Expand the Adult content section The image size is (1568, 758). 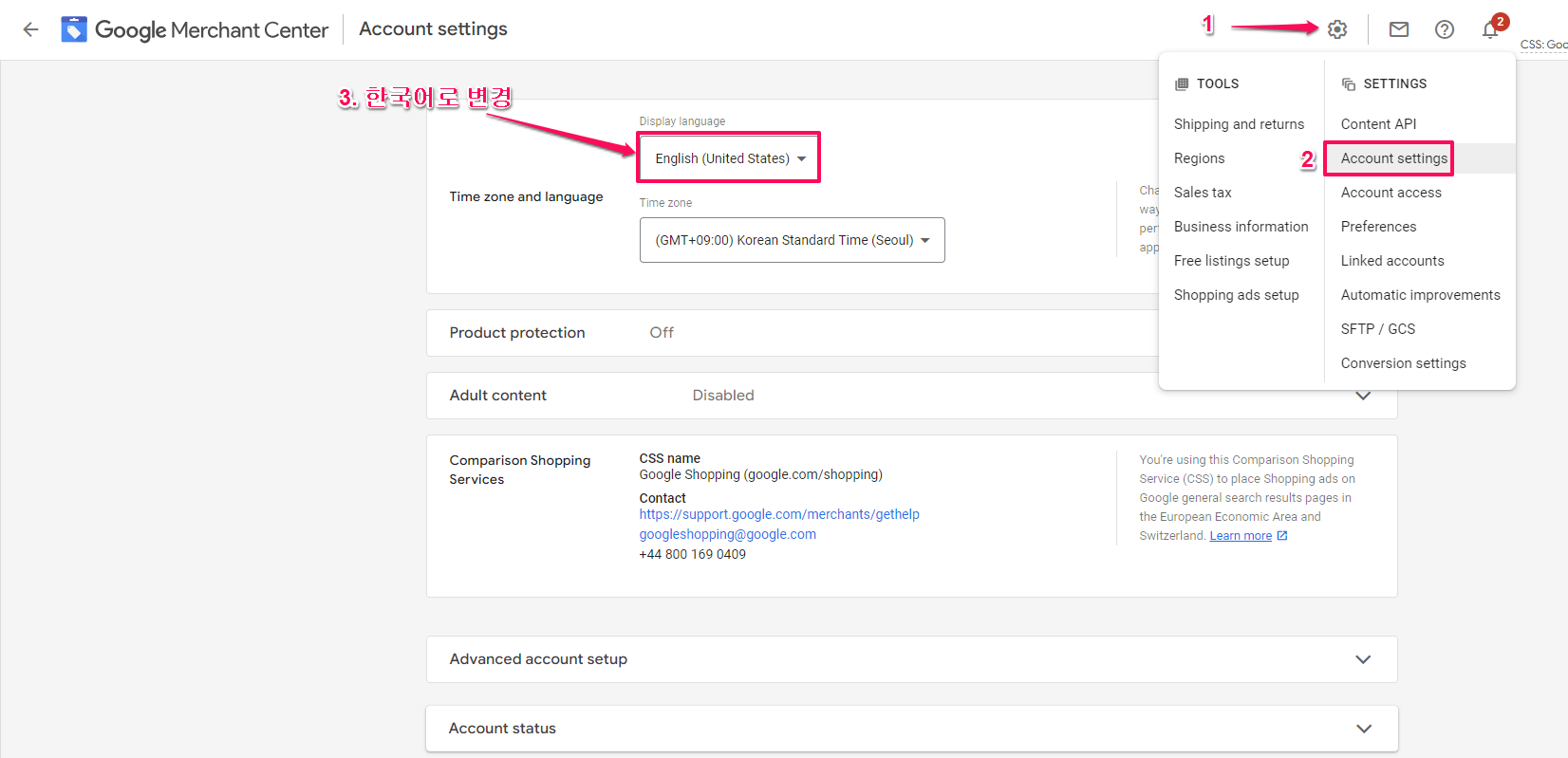click(x=1363, y=396)
